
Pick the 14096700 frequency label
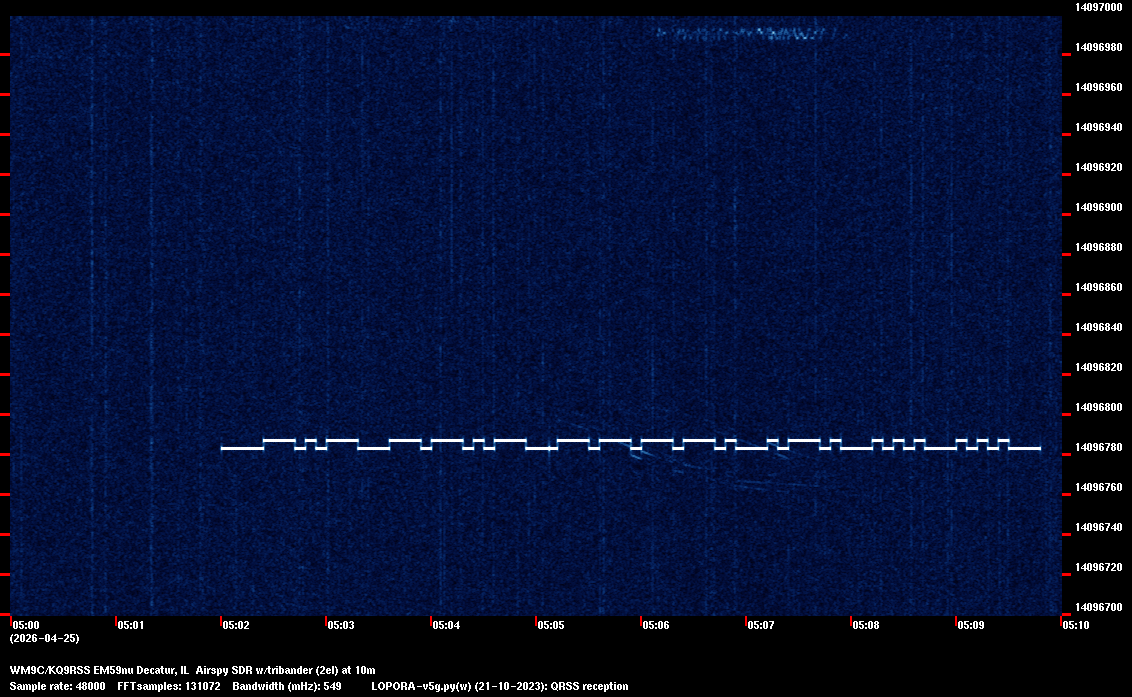coord(1097,607)
